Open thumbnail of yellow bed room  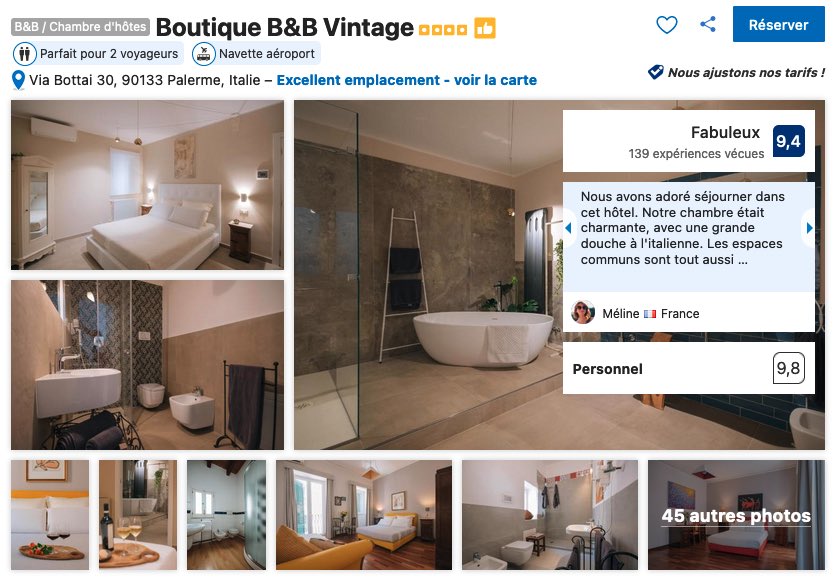point(364,515)
